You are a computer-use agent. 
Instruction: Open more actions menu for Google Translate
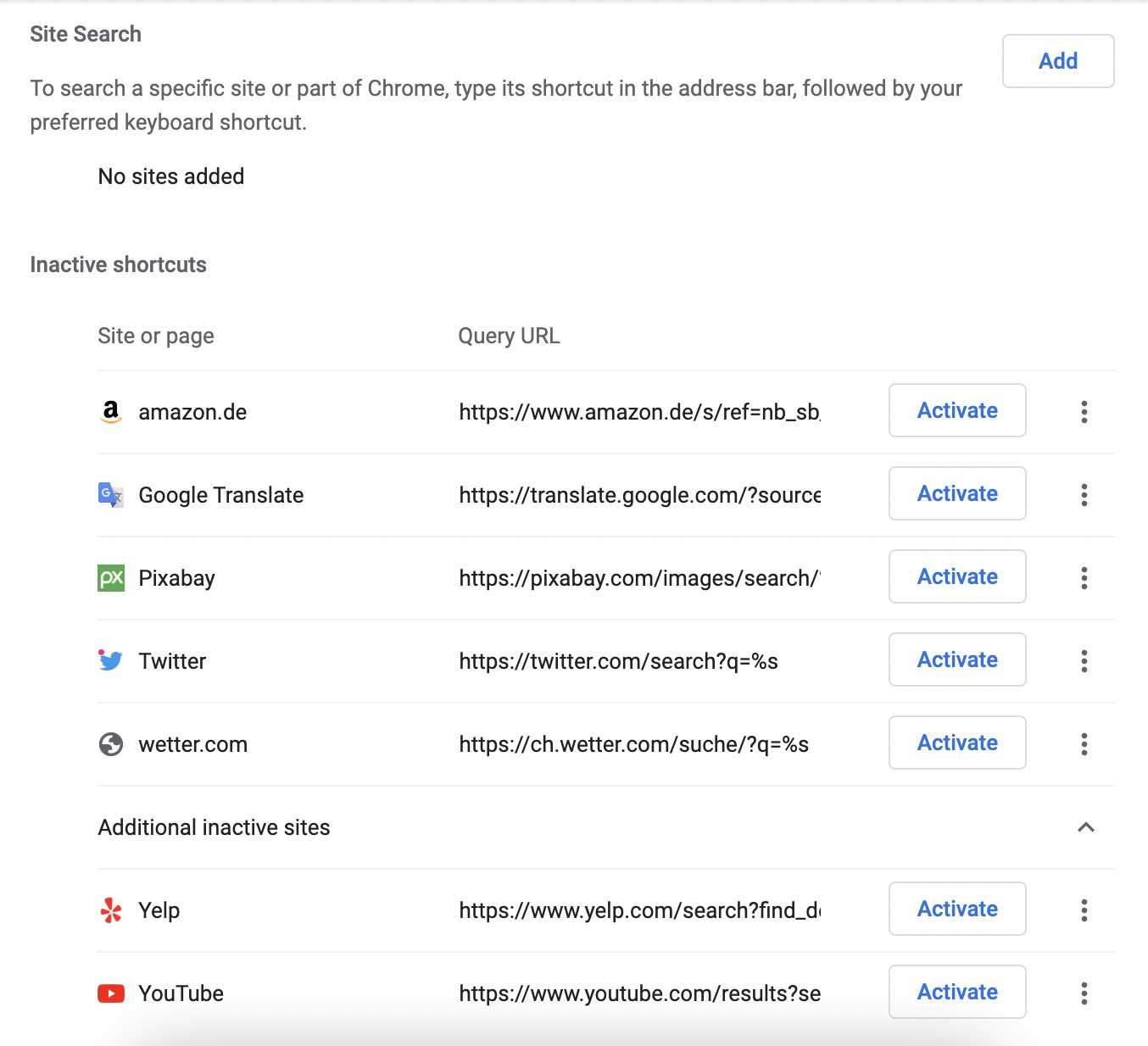1084,495
